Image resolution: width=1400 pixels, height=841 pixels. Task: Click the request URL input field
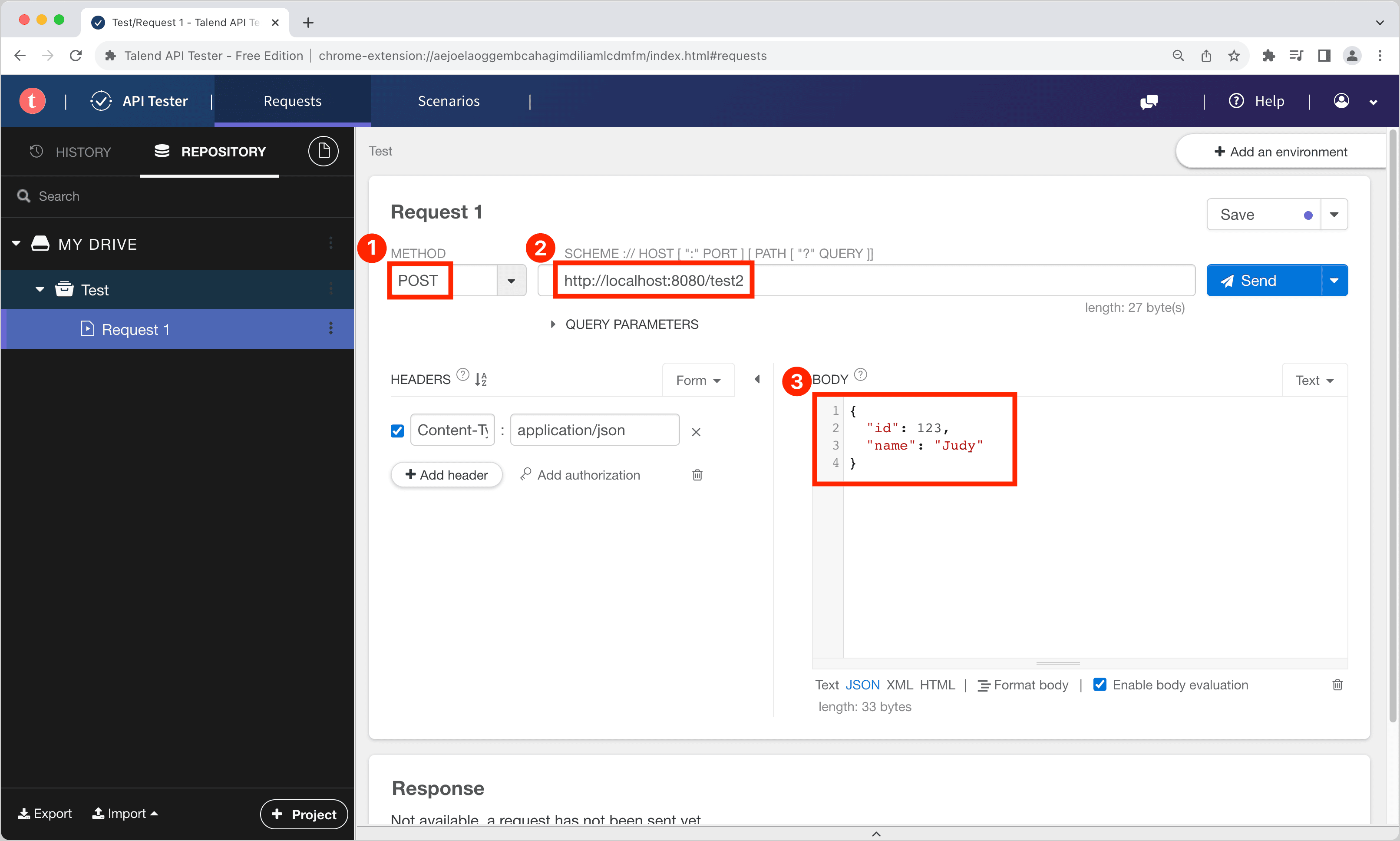pyautogui.click(x=866, y=281)
